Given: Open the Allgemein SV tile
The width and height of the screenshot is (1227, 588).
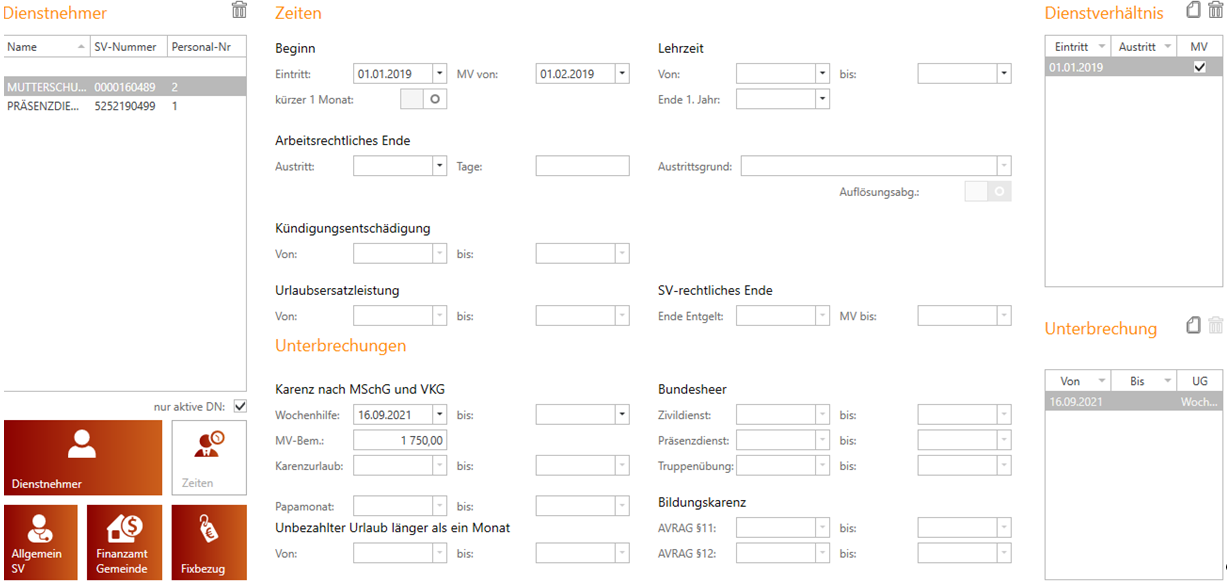Looking at the screenshot, I should coord(40,542).
